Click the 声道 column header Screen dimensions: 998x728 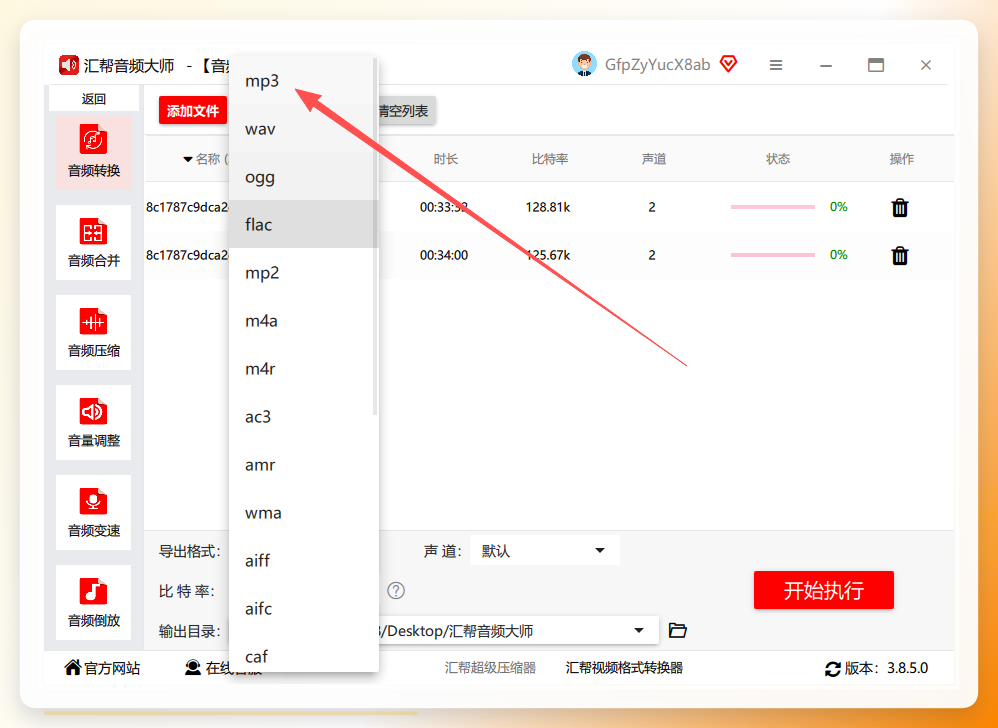pos(654,159)
